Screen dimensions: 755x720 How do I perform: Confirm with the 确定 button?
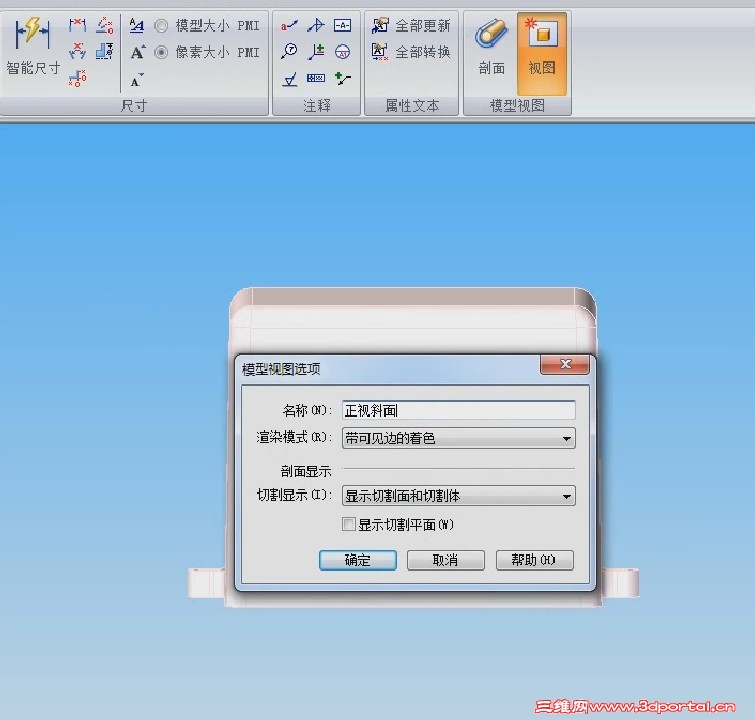[358, 560]
